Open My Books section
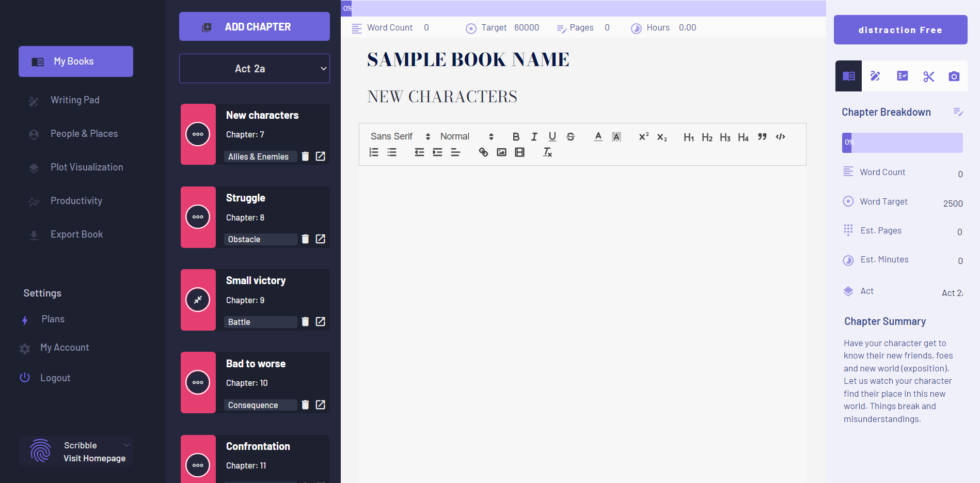This screenshot has width=980, height=483. click(76, 61)
